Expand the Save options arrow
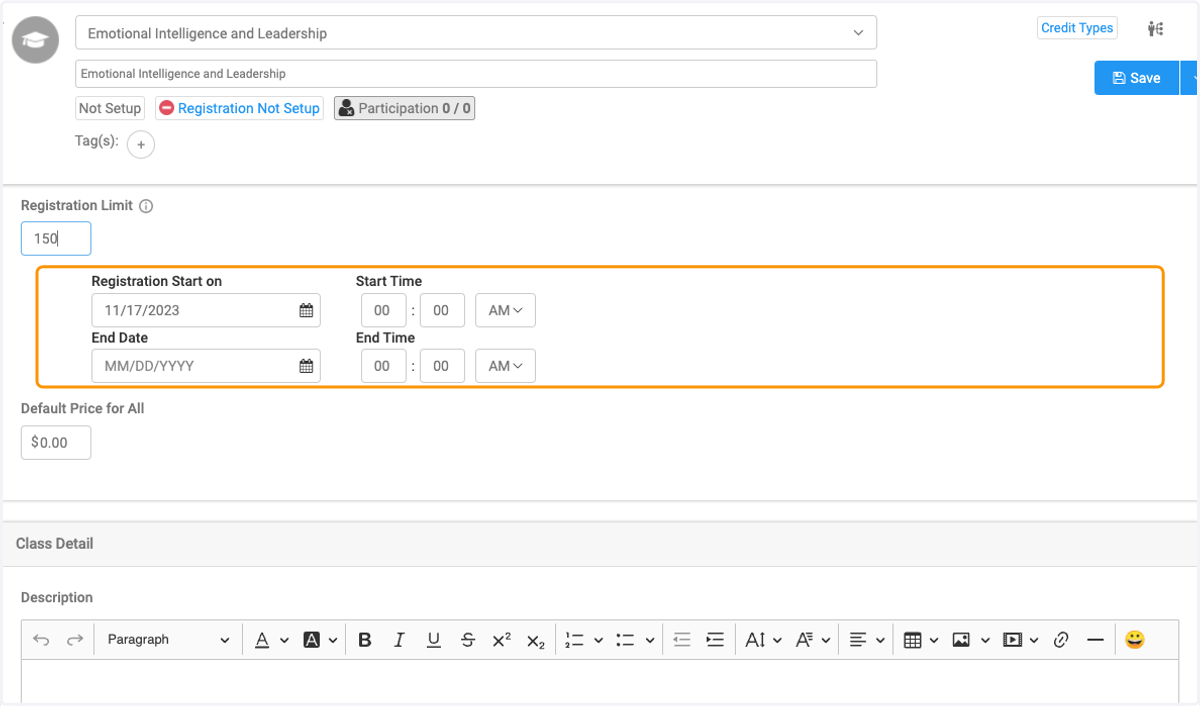The width and height of the screenshot is (1200, 706). pos(1191,78)
